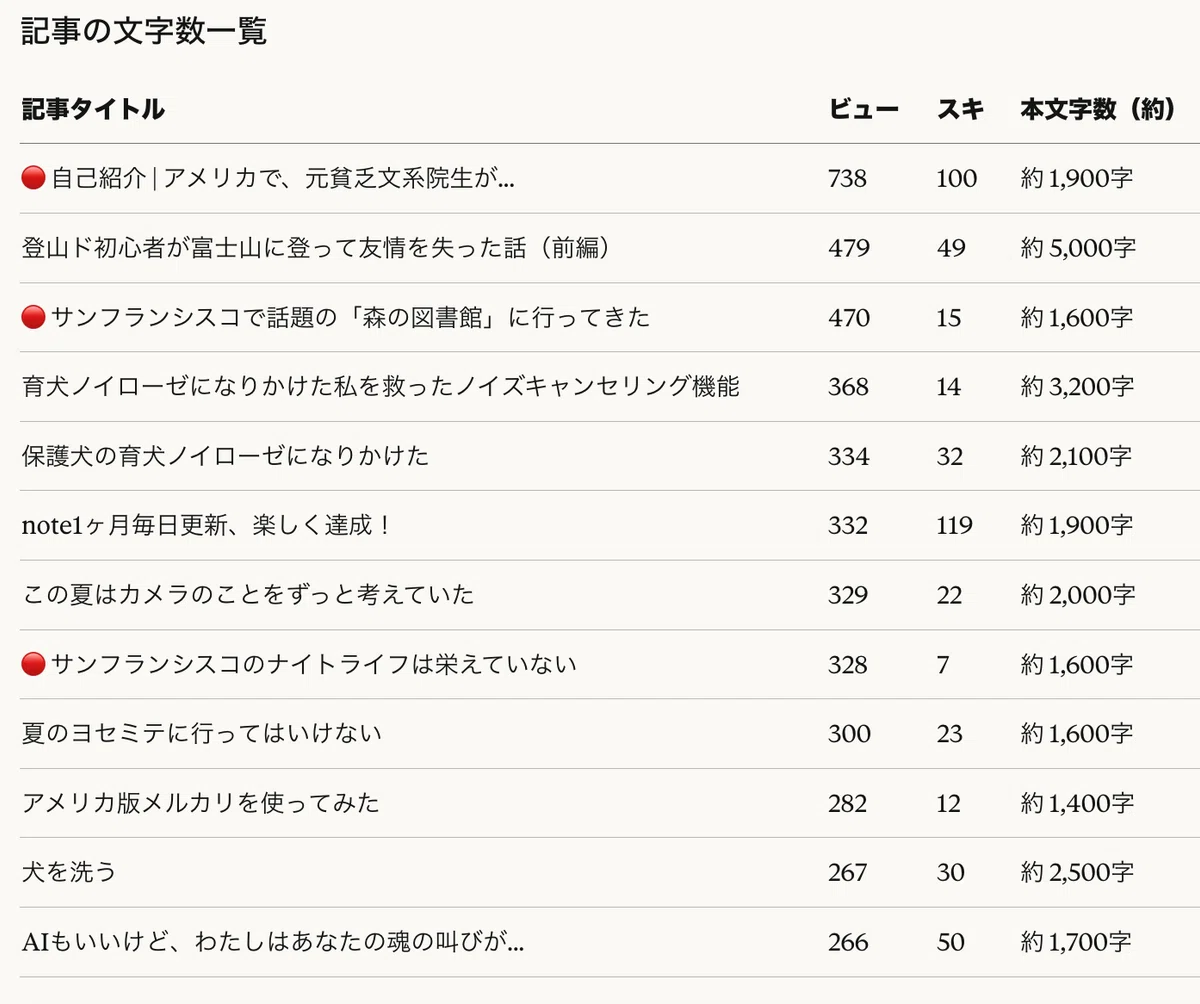
Task: Click red circle icon beside ナイトライフ article
Action: (33, 664)
